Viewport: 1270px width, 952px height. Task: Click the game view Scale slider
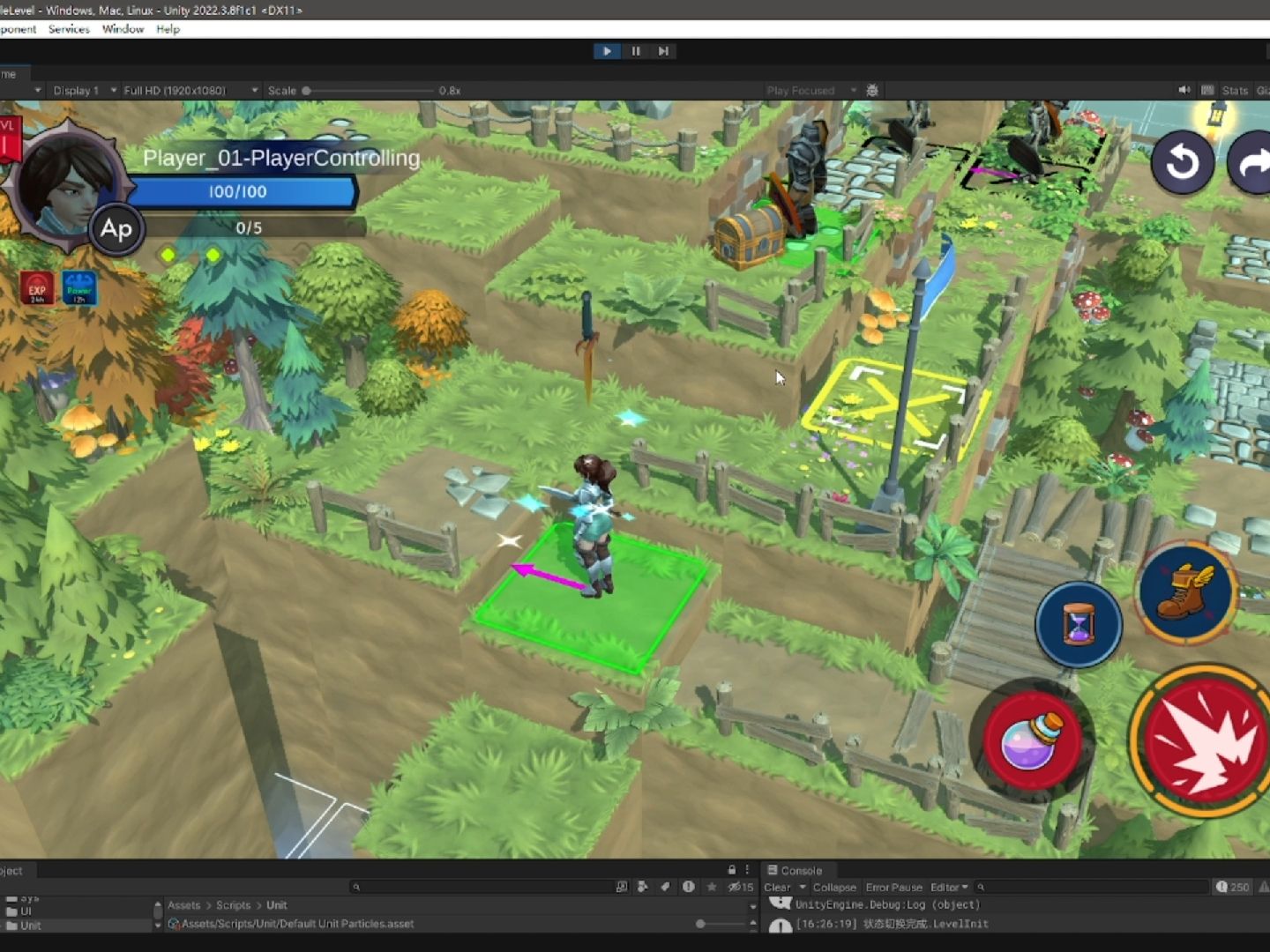click(x=370, y=90)
